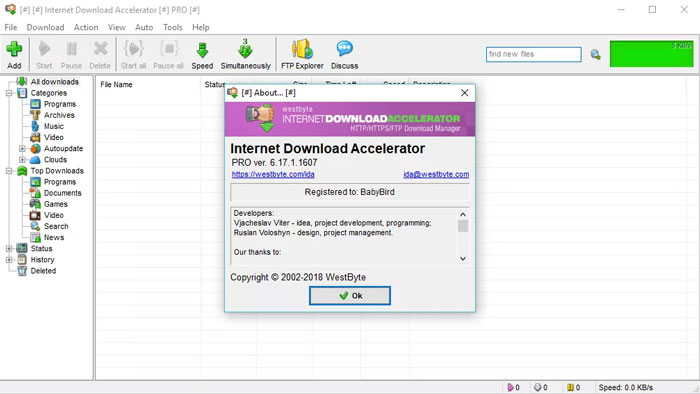Click the Start all toolbar icon
The height and width of the screenshot is (394, 700).
pyautogui.click(x=133, y=54)
